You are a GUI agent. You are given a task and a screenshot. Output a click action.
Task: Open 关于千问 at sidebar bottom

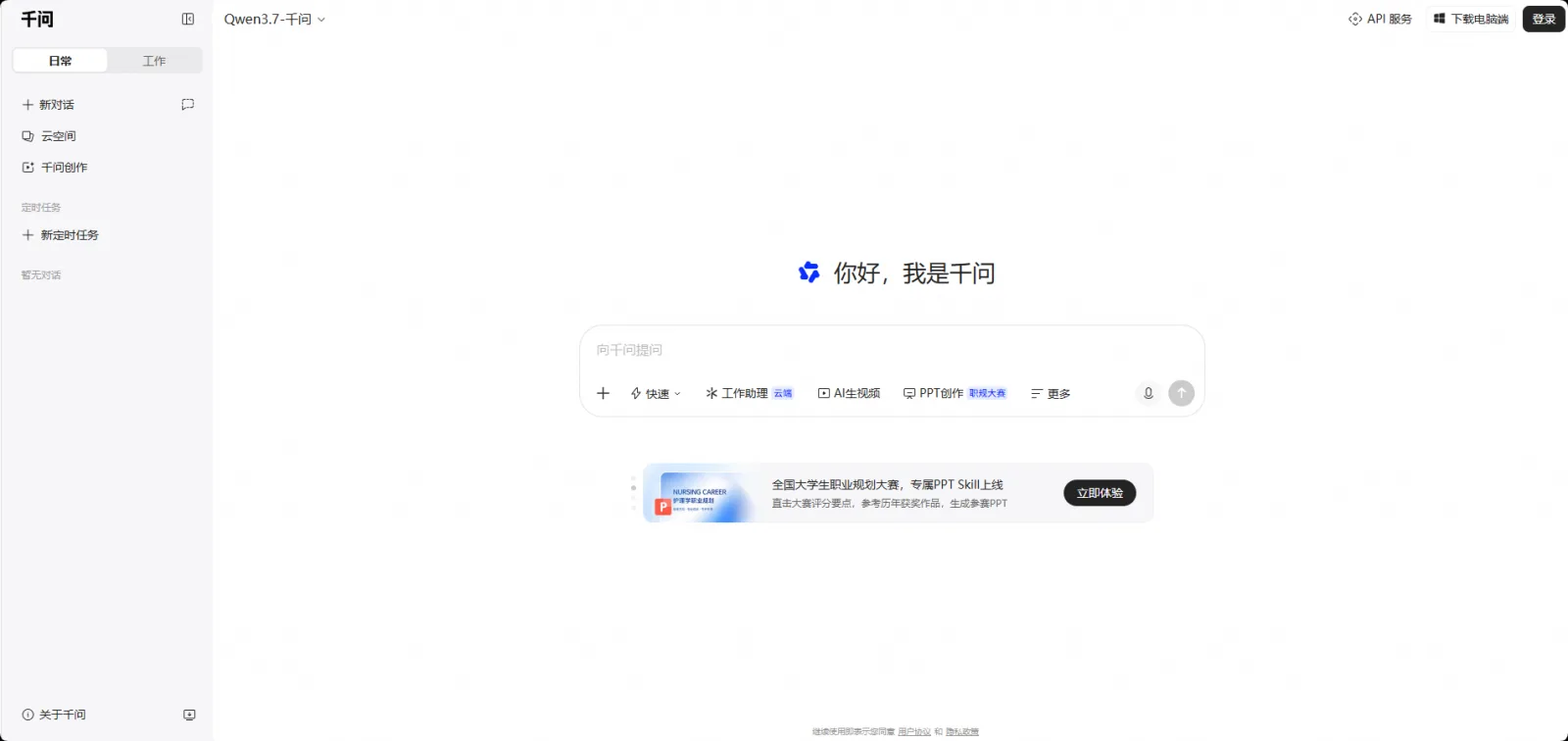click(x=54, y=715)
